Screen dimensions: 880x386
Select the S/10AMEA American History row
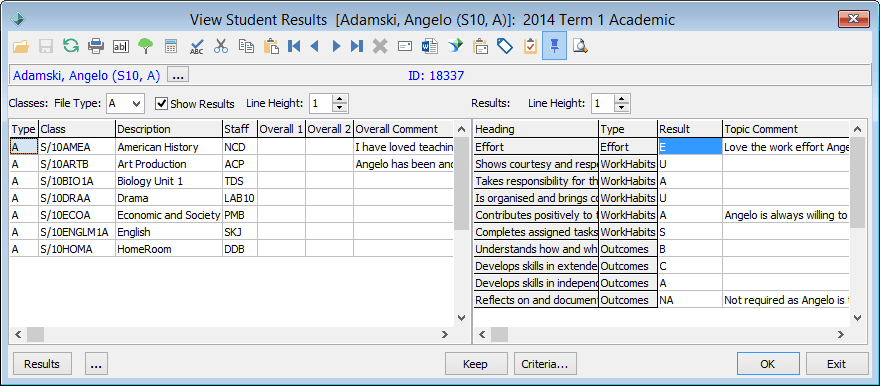coord(231,147)
